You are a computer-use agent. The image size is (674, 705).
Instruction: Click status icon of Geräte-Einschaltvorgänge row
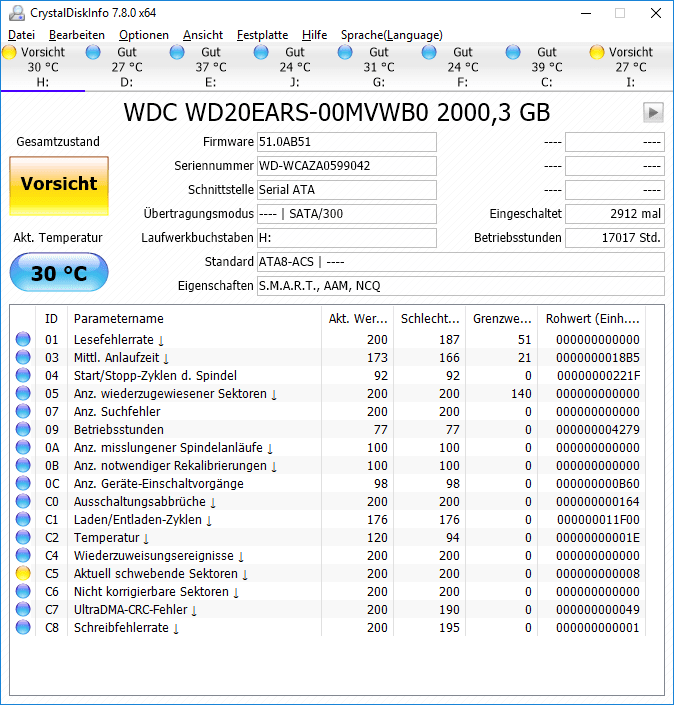tap(23, 483)
